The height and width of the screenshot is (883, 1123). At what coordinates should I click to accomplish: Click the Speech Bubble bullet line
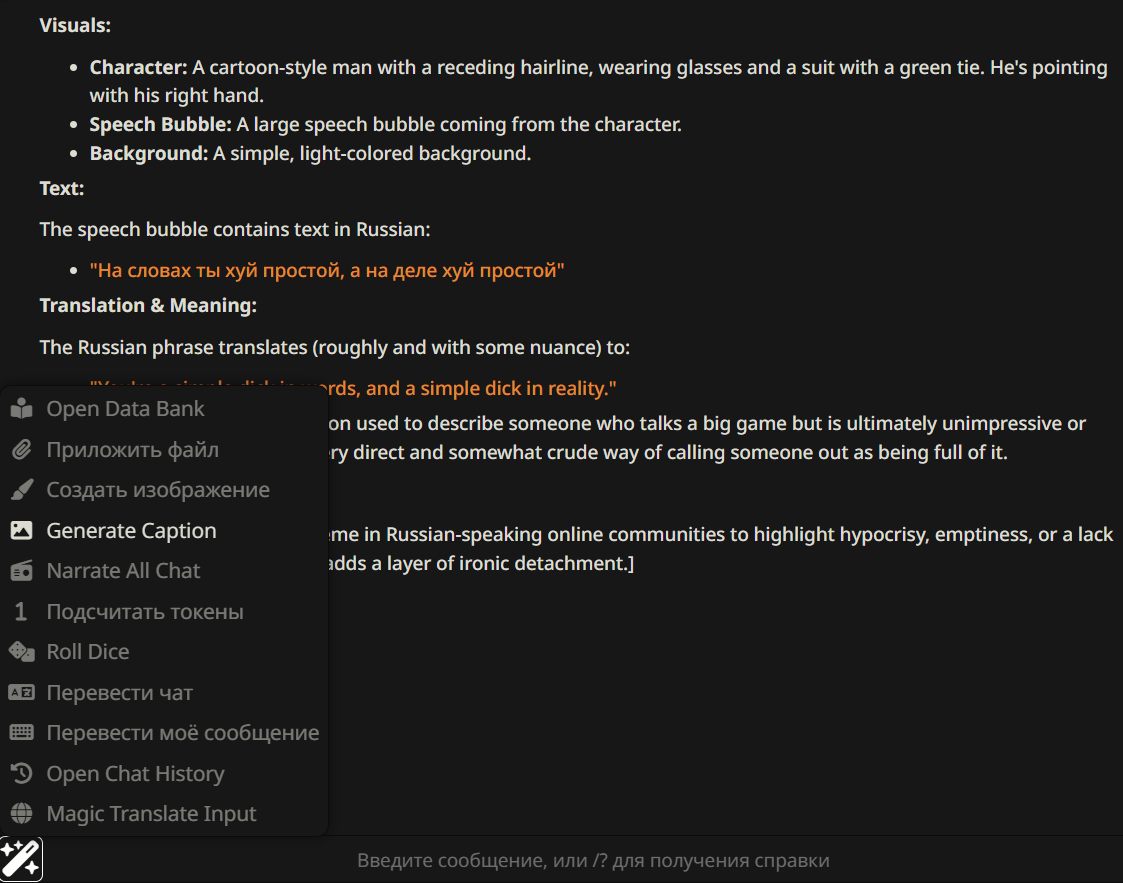click(385, 125)
